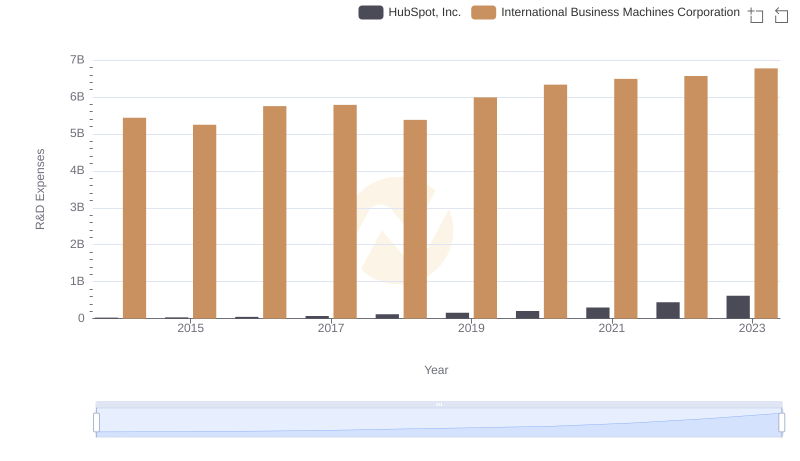Click the right data zoom slider handle
Image resolution: width=800 pixels, height=461 pixels.
click(x=782, y=423)
